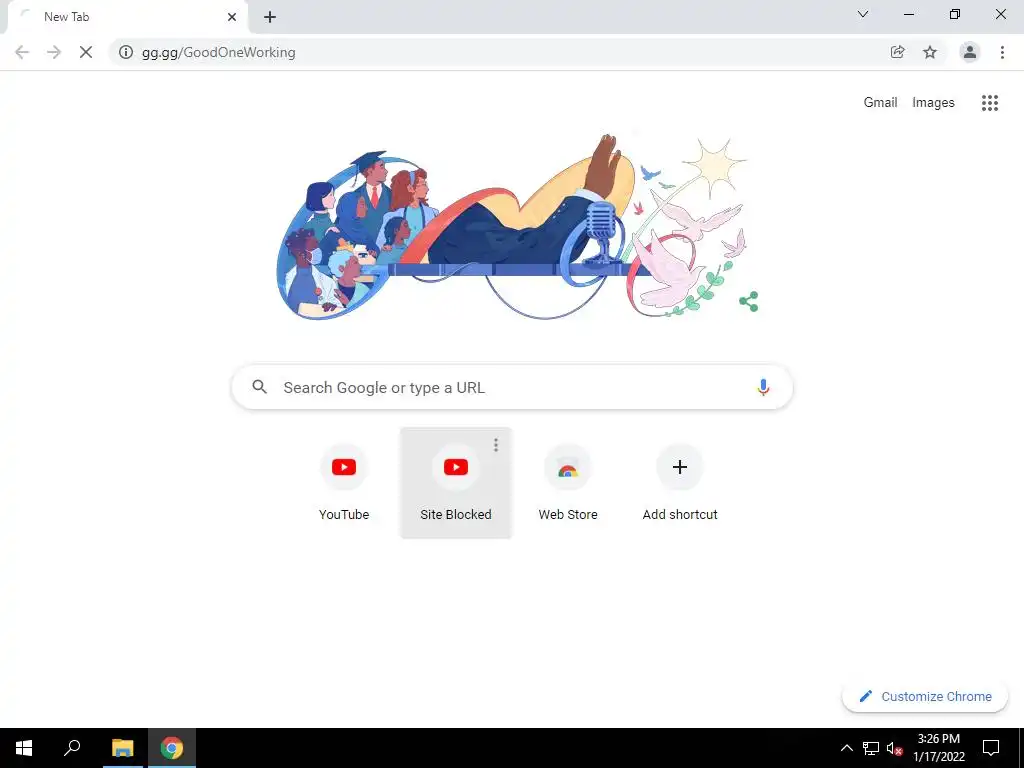The height and width of the screenshot is (768, 1024).
Task: Open the share this page icon
Action: tap(897, 52)
